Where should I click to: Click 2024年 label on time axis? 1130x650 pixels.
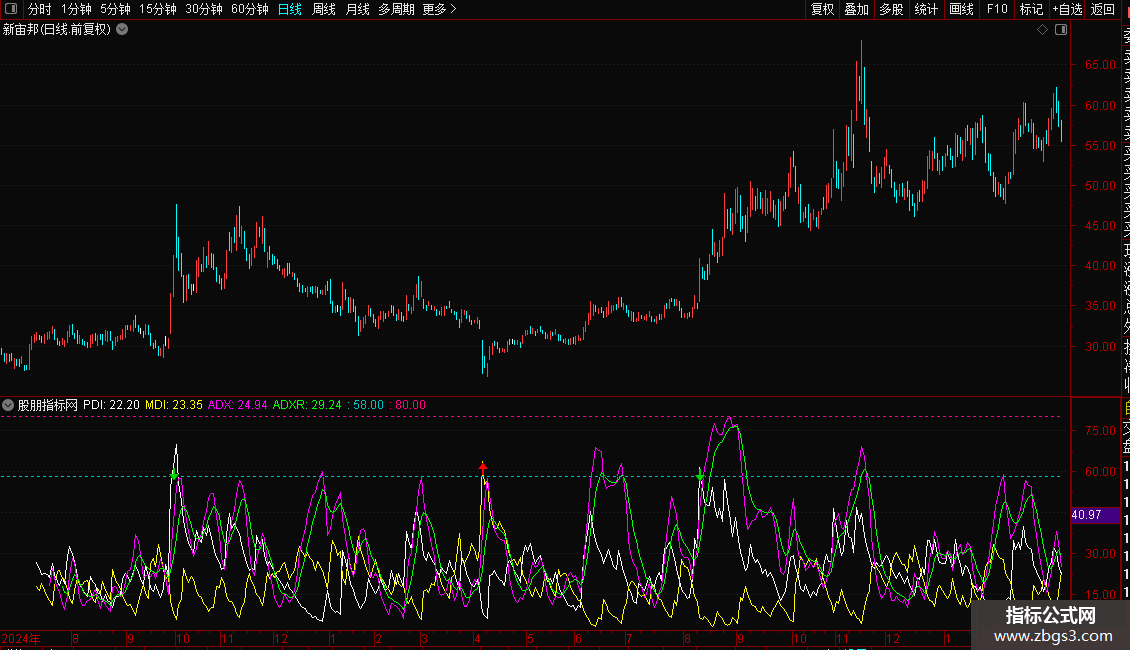21,638
